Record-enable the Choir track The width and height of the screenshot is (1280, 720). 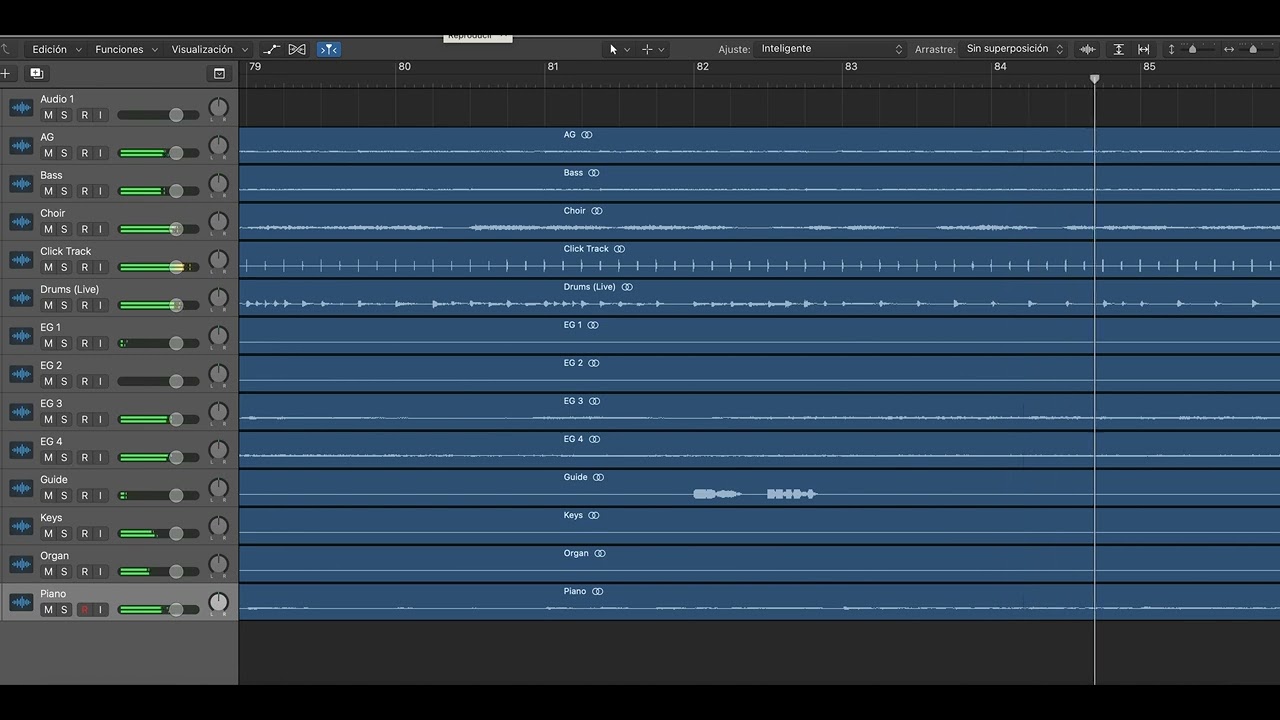coord(84,229)
